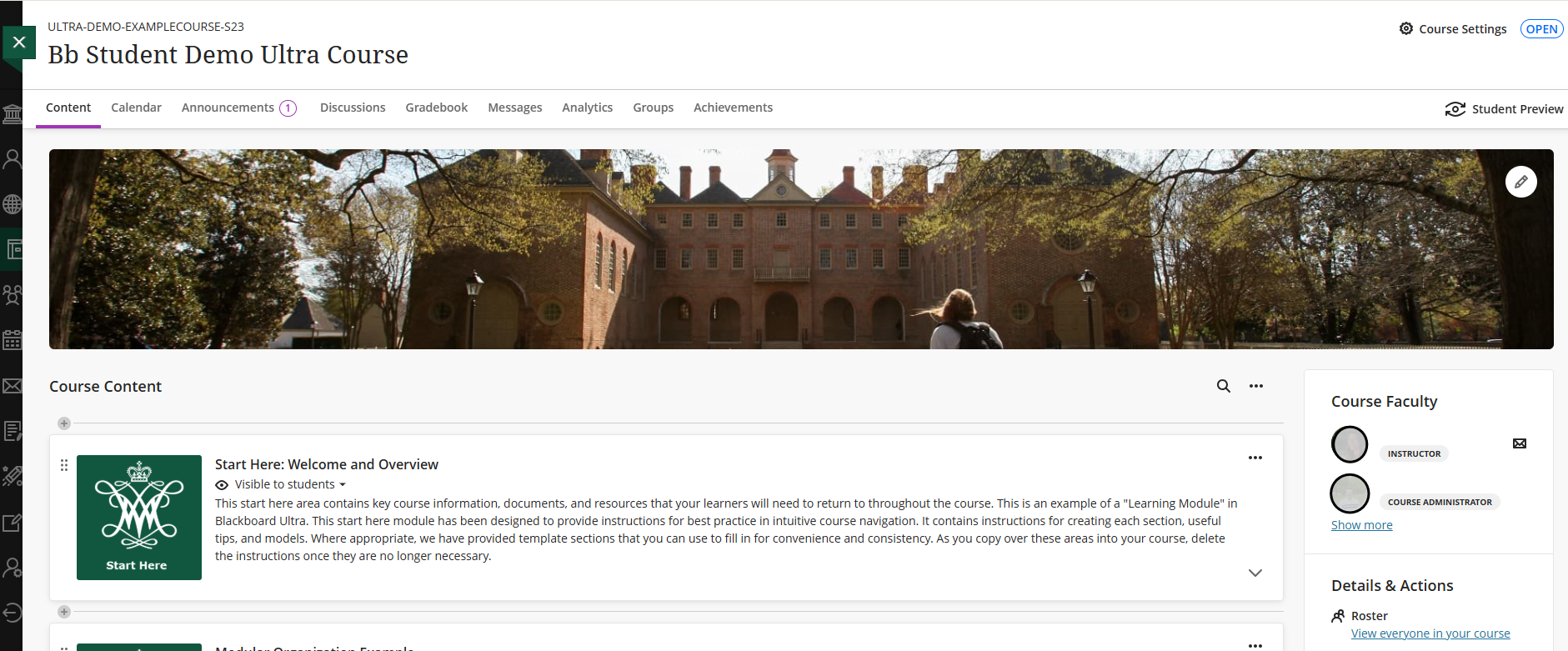Close the course panel with the X
The width and height of the screenshot is (1568, 651).
19,43
